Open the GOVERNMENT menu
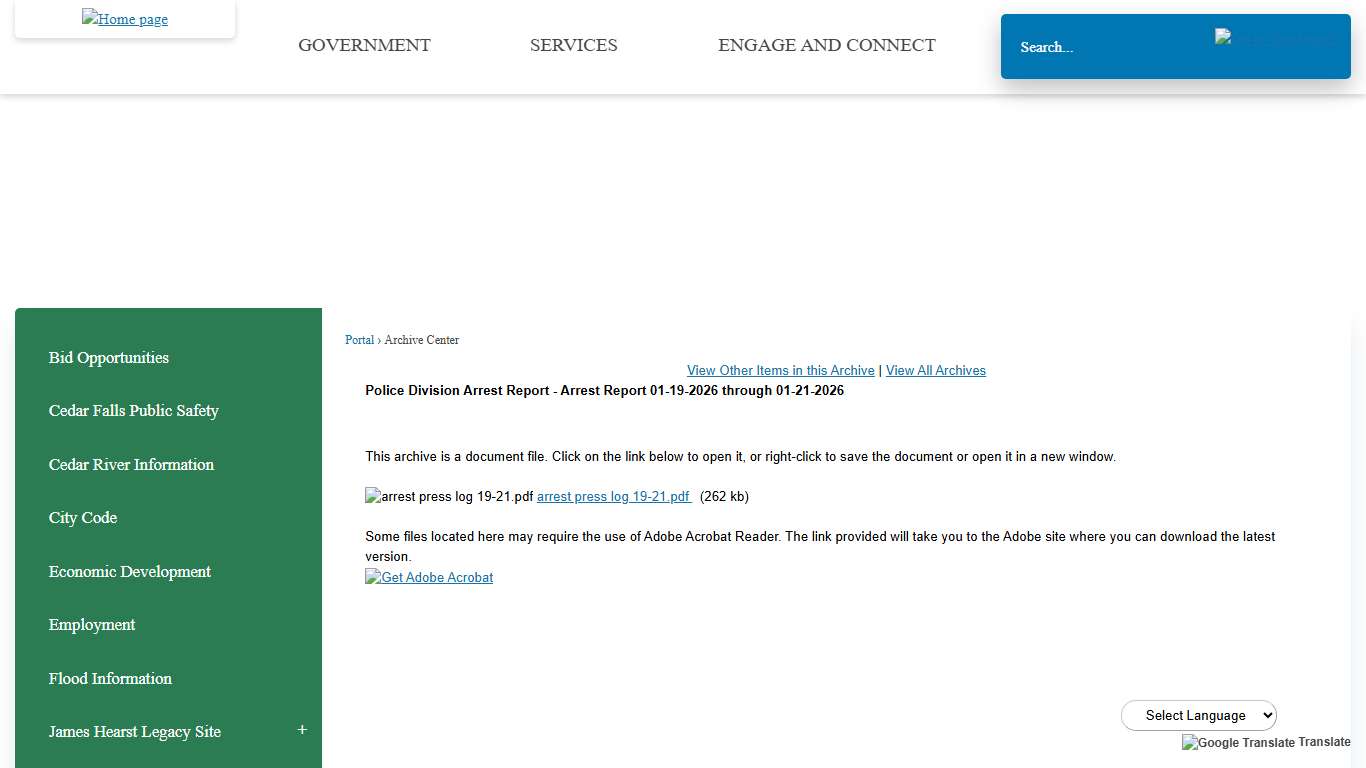Screen dimensions: 1366x768 click(364, 45)
